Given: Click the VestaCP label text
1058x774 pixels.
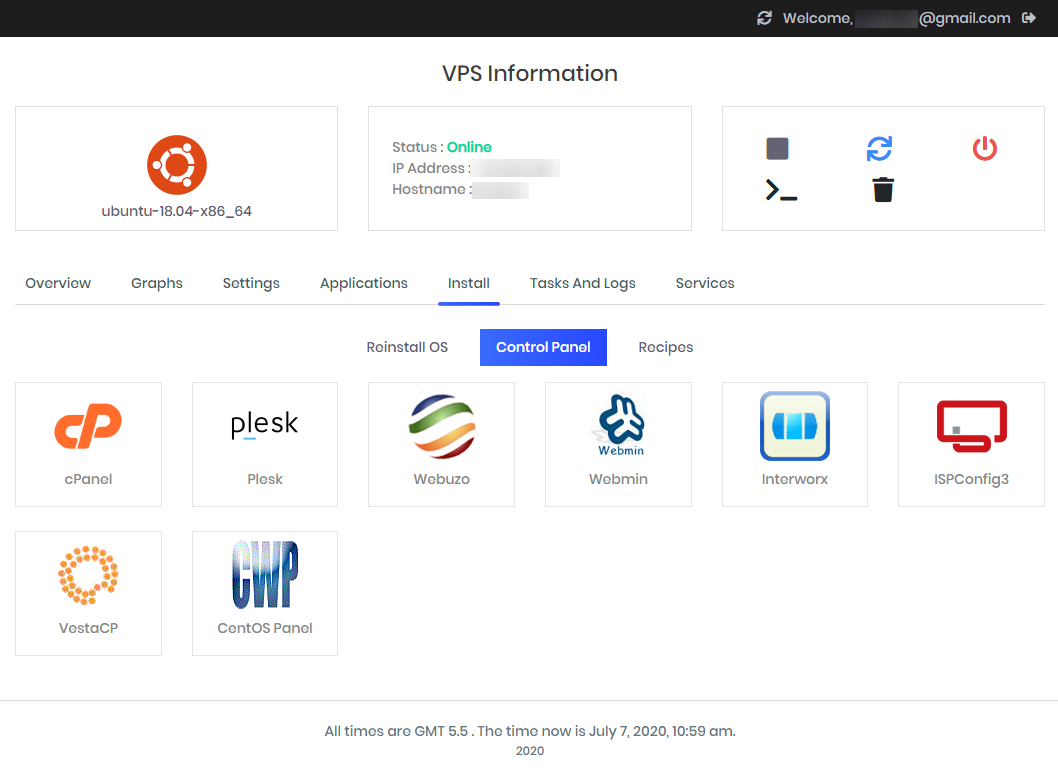Looking at the screenshot, I should point(88,628).
